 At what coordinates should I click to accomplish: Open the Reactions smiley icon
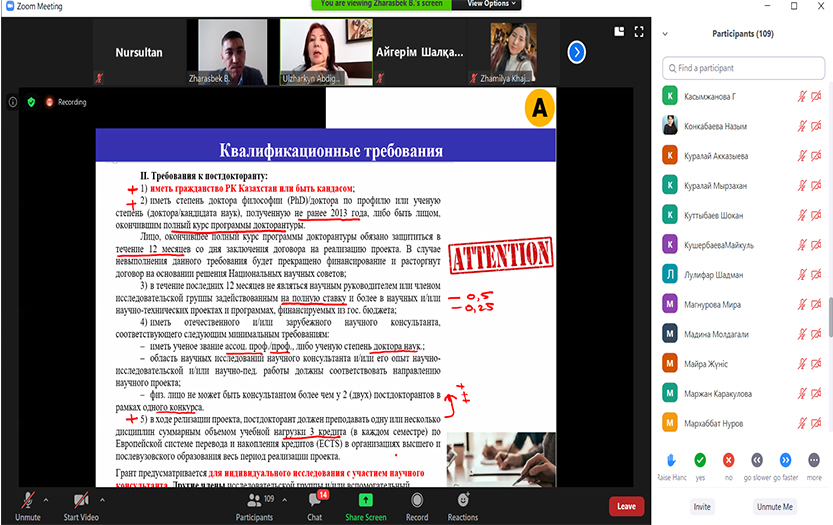tap(462, 500)
